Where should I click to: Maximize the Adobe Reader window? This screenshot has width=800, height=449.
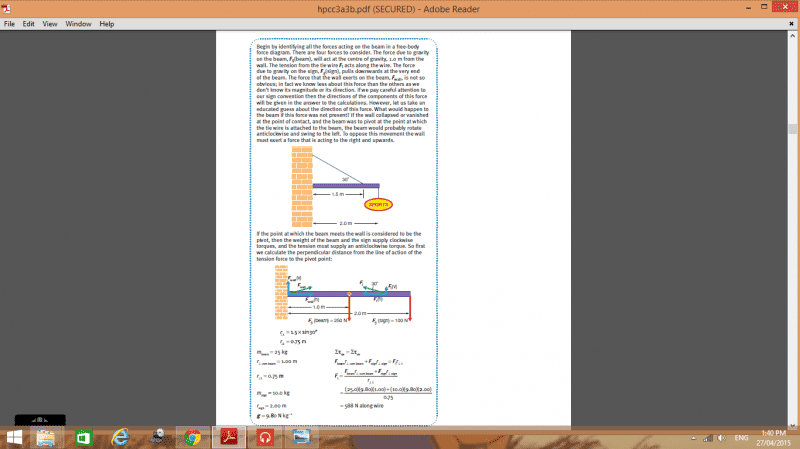coord(764,7)
